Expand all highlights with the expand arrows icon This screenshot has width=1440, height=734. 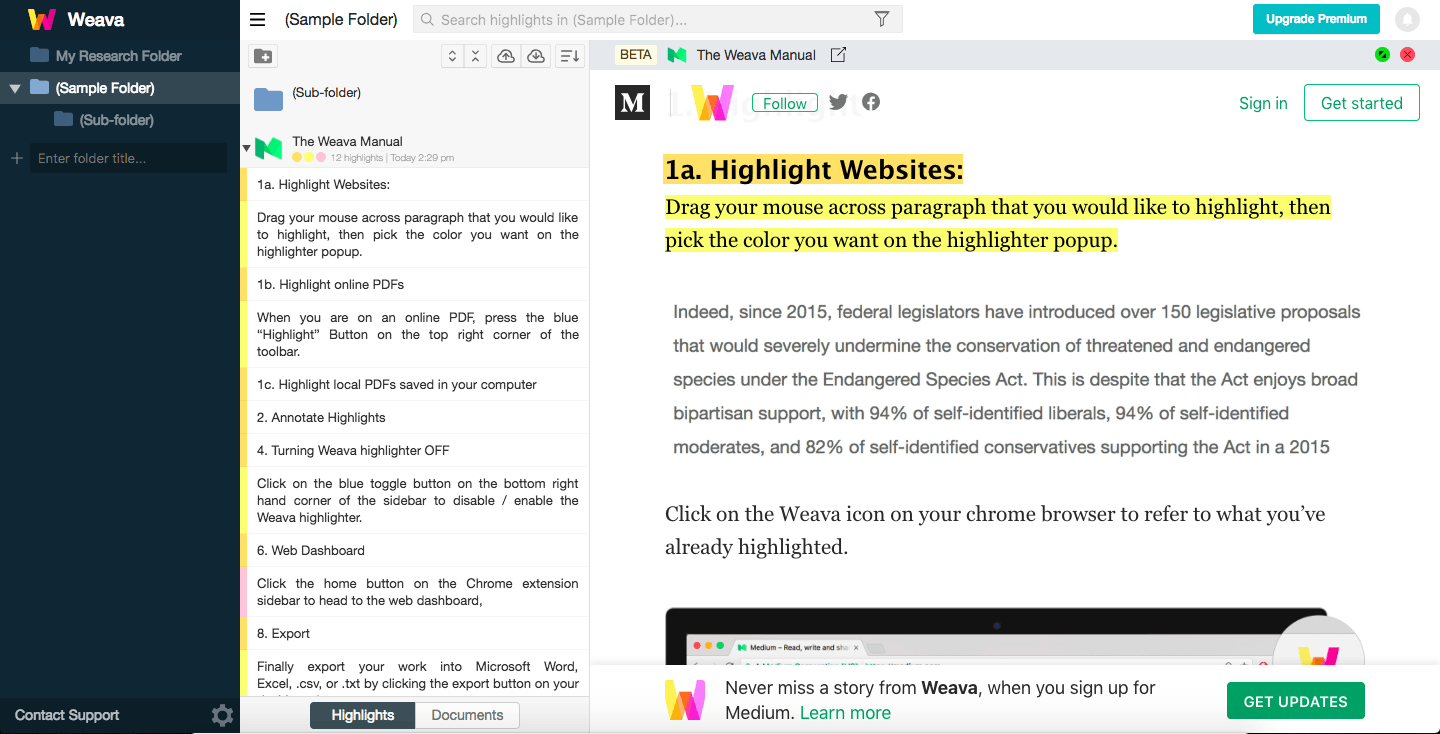452,57
